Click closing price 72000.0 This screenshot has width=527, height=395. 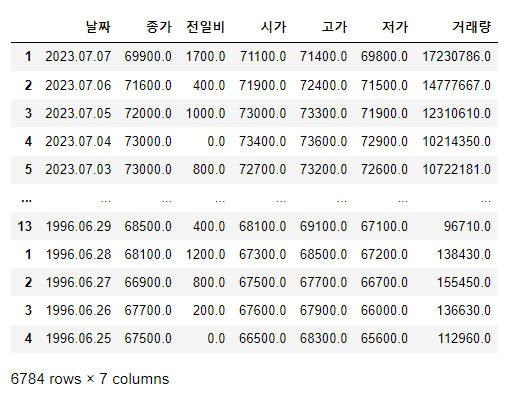[148, 113]
